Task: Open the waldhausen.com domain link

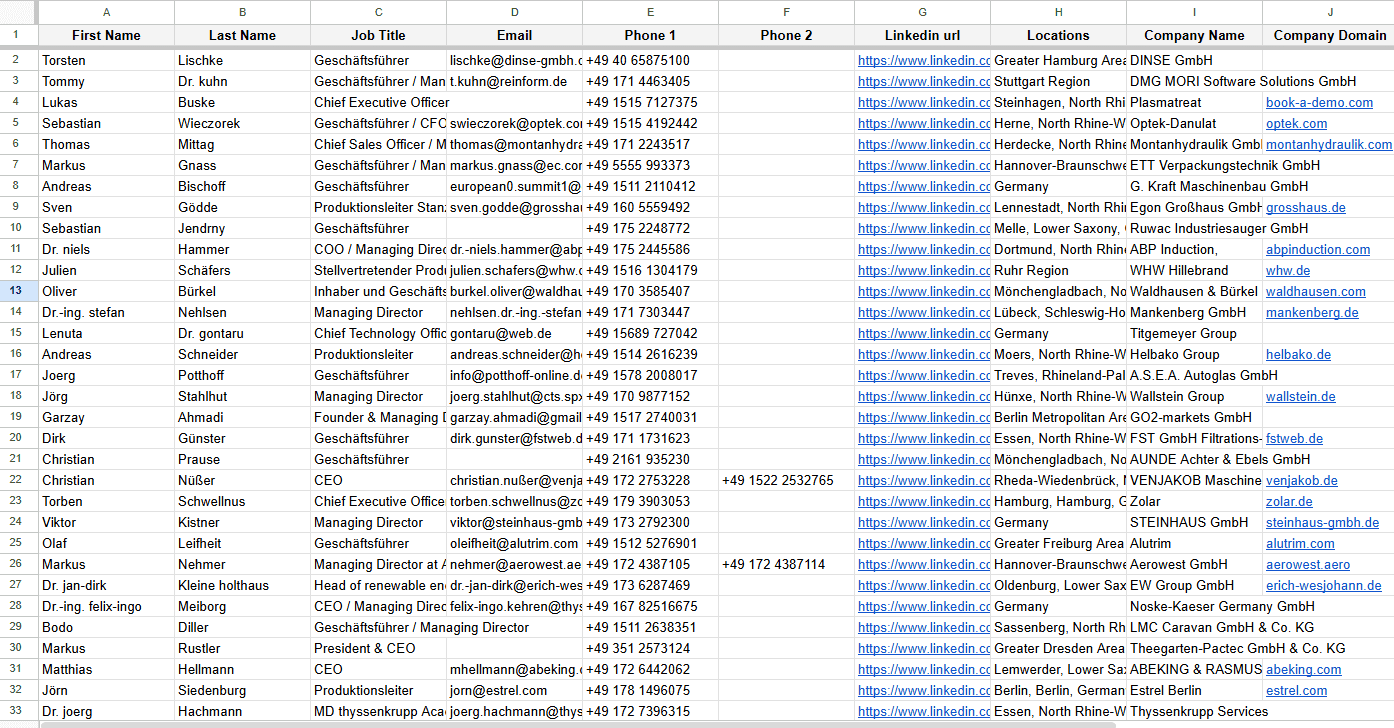Action: 1315,291
